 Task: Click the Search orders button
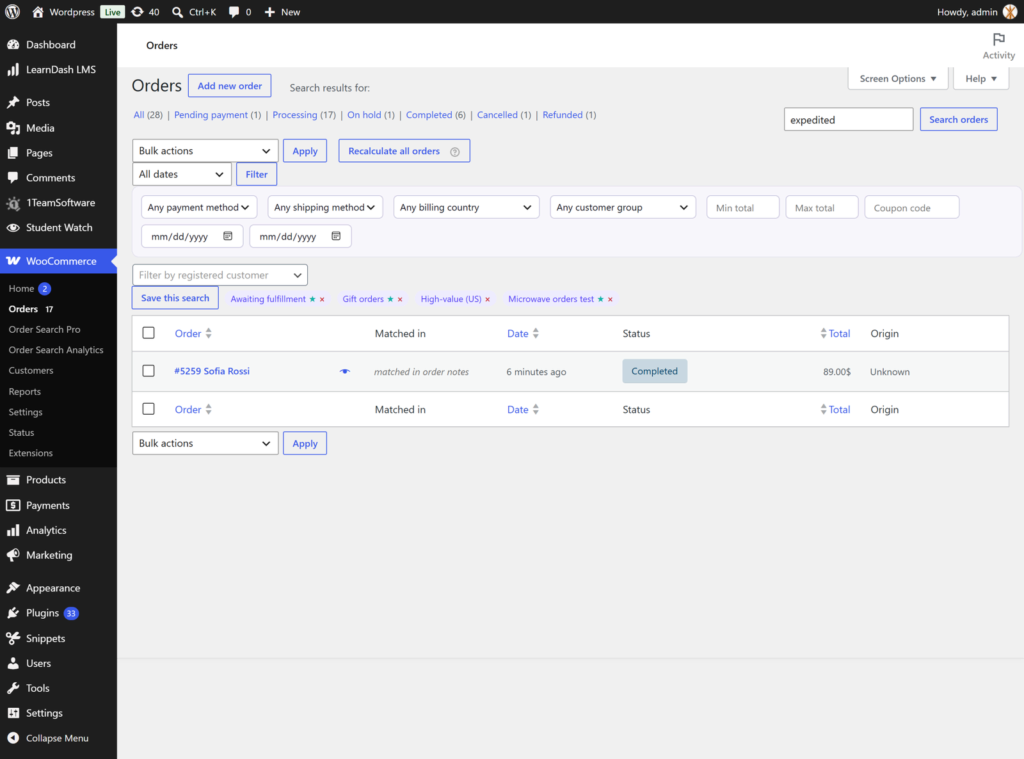tap(959, 120)
